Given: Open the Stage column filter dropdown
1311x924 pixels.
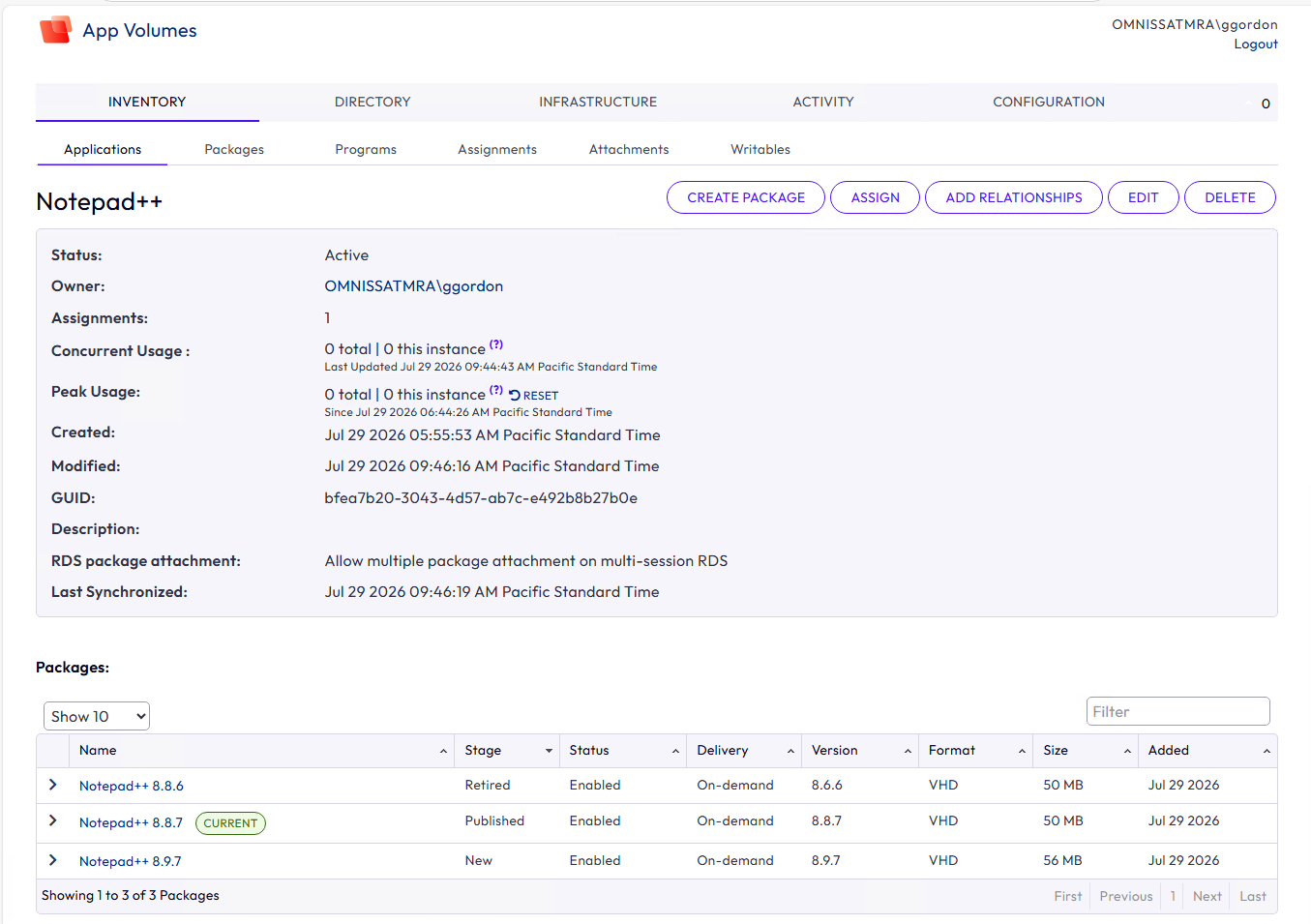Looking at the screenshot, I should coord(549,751).
